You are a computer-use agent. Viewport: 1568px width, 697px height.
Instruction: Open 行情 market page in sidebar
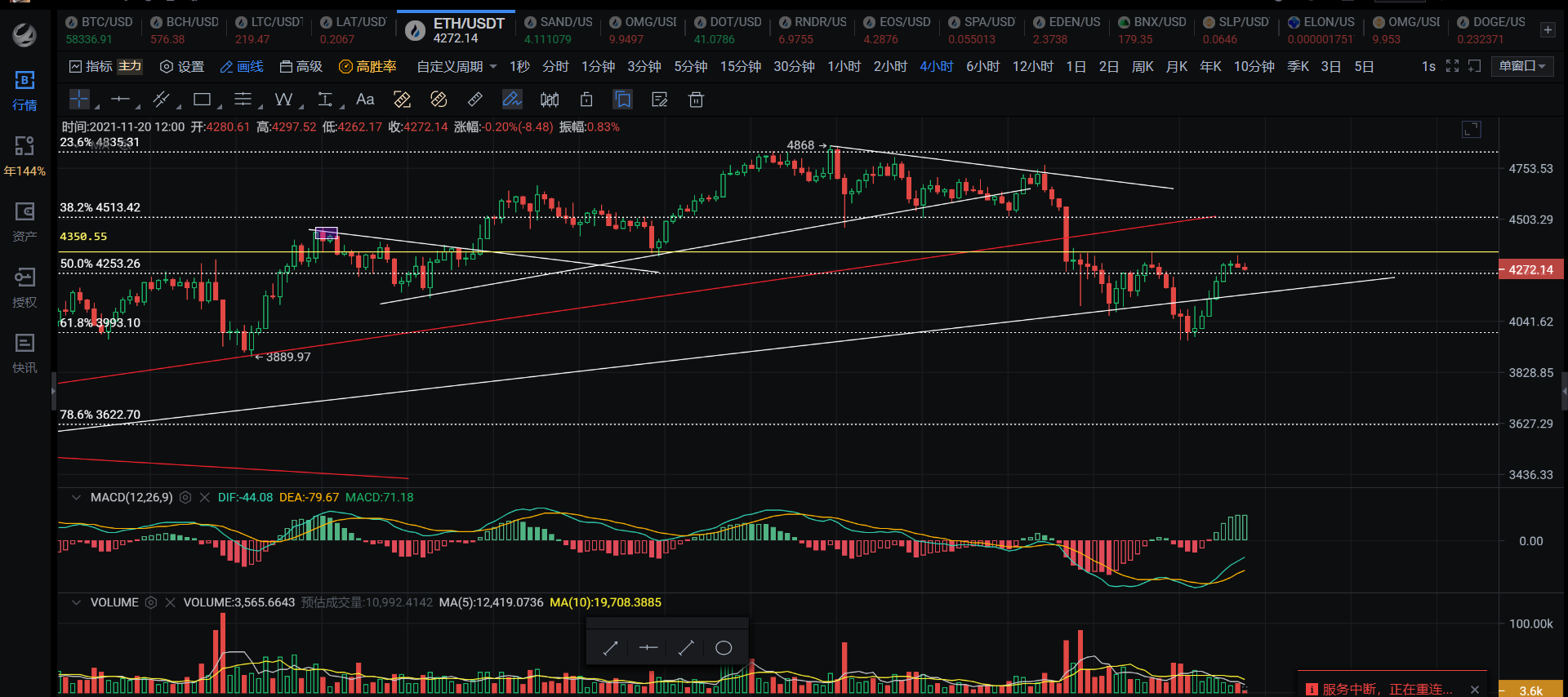tap(24, 90)
